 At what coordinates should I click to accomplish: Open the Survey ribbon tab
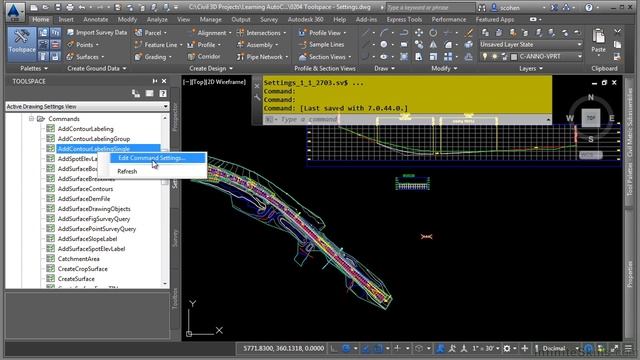point(269,20)
